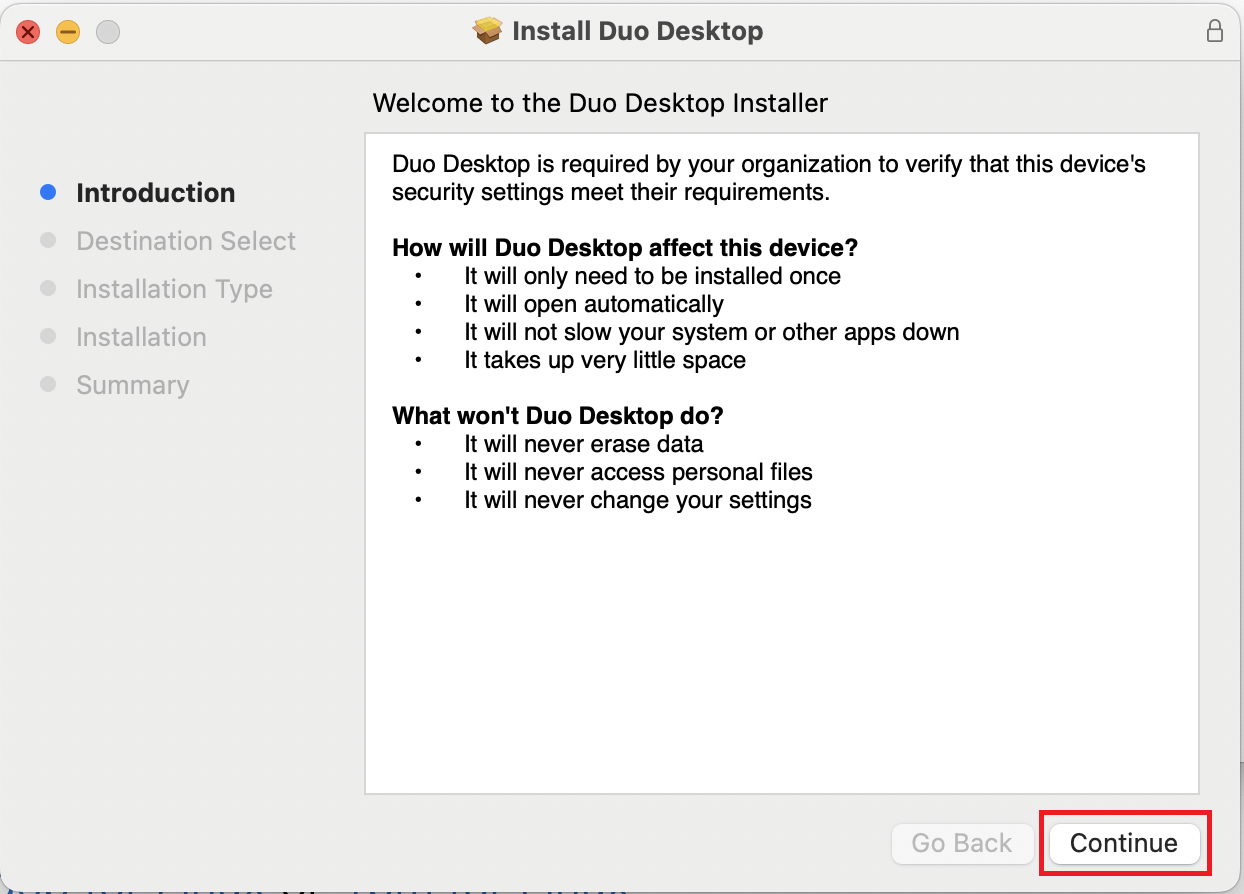Select the Destination Select step
The height and width of the screenshot is (894, 1244).
pyautogui.click(x=186, y=241)
